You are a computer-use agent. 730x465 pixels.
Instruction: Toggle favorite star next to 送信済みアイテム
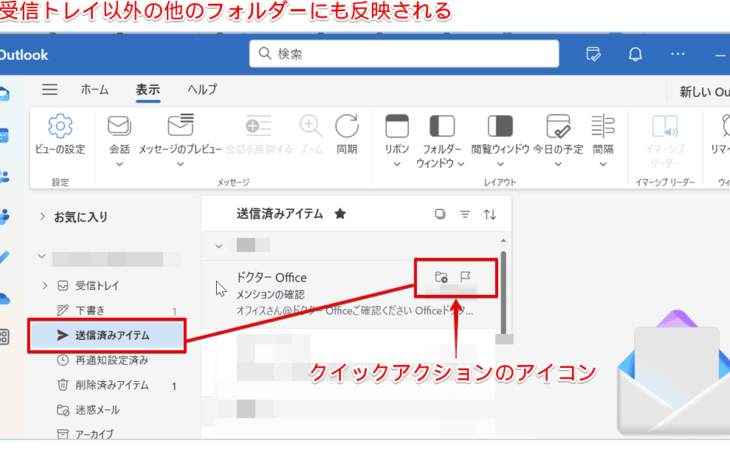(x=340, y=213)
